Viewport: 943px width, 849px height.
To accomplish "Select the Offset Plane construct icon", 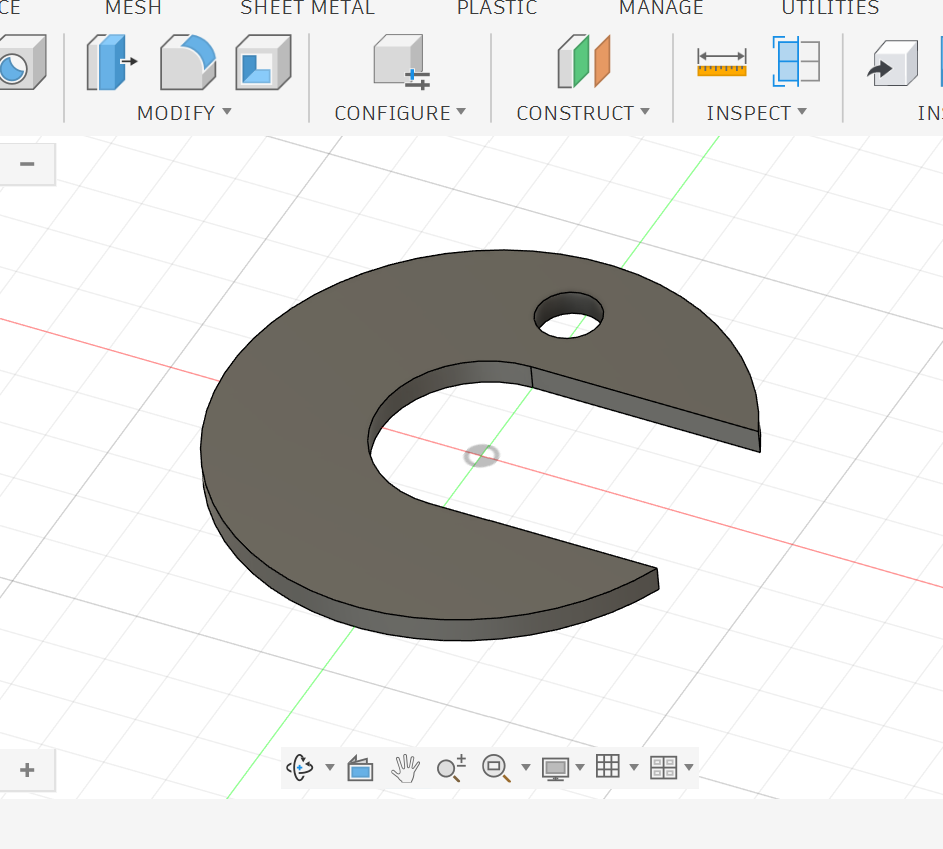I will 583,61.
